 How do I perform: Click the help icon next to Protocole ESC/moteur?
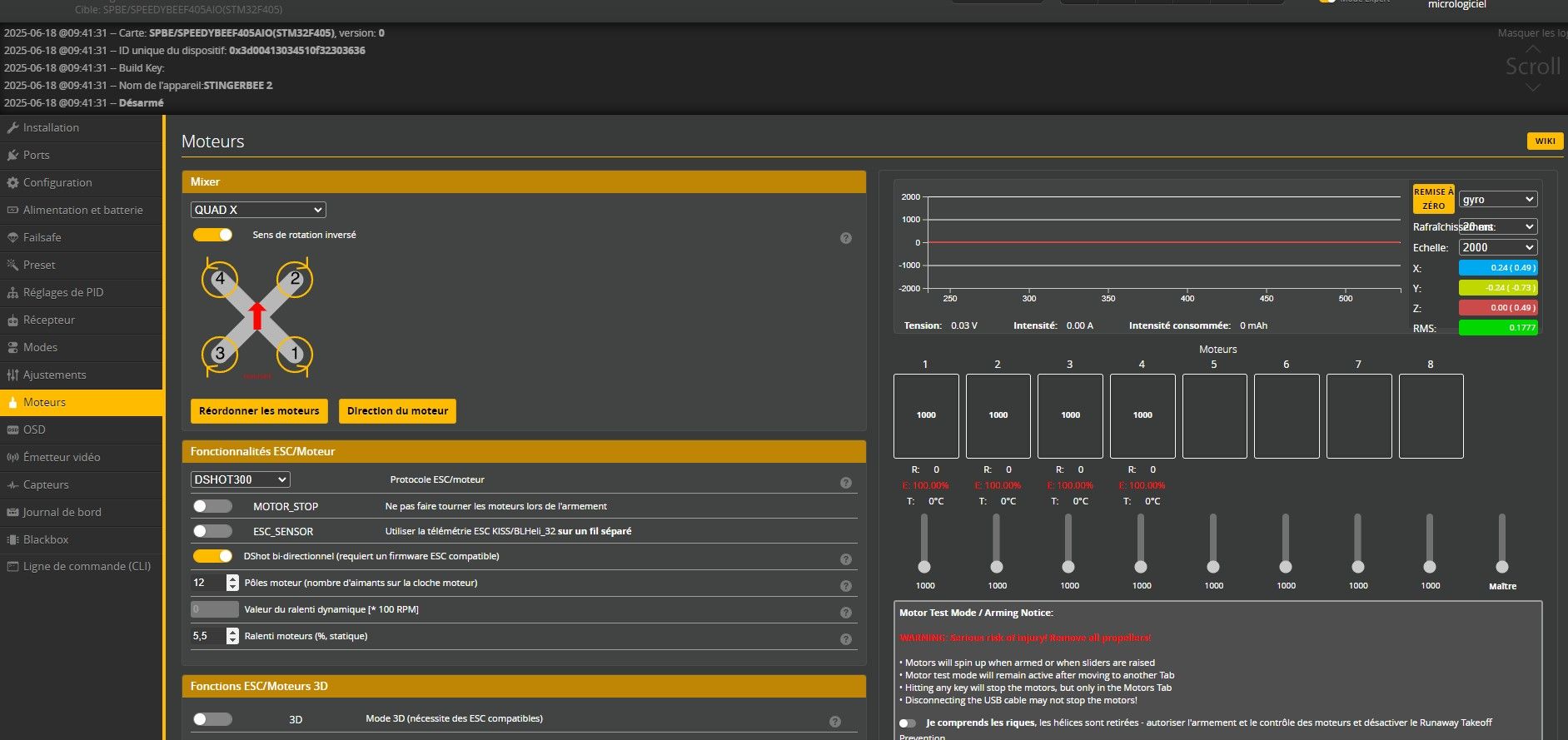845,483
